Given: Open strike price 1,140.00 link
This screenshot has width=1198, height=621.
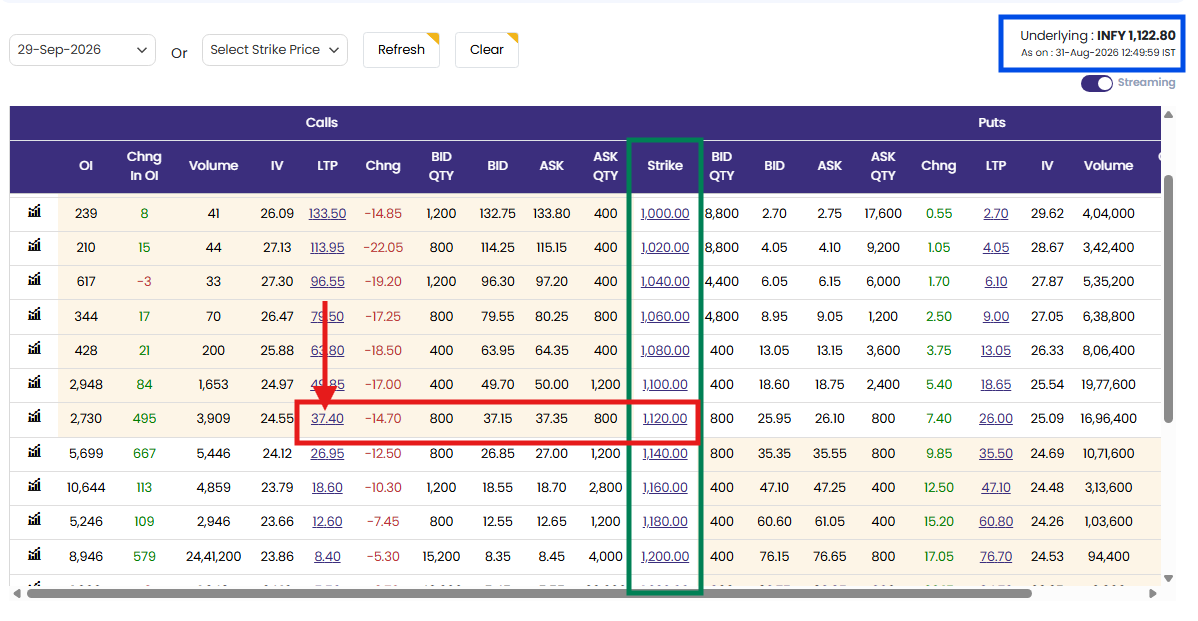Looking at the screenshot, I should tap(665, 454).
